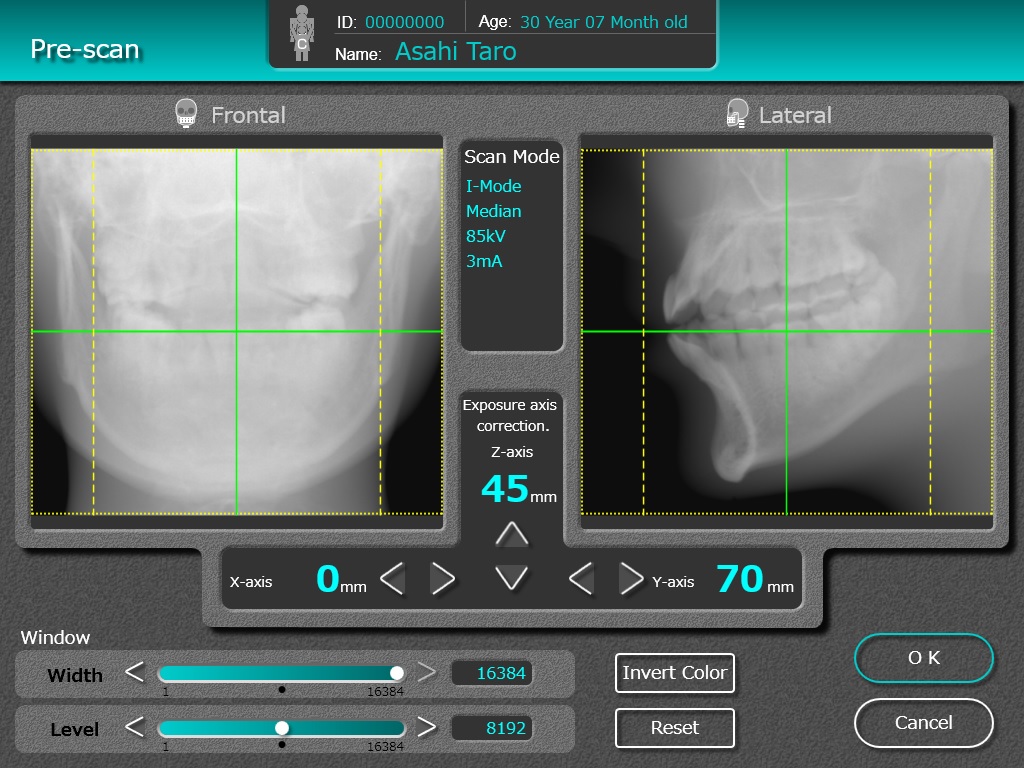Click the Window Level slider handle
This screenshot has width=1024, height=768.
pyautogui.click(x=281, y=728)
